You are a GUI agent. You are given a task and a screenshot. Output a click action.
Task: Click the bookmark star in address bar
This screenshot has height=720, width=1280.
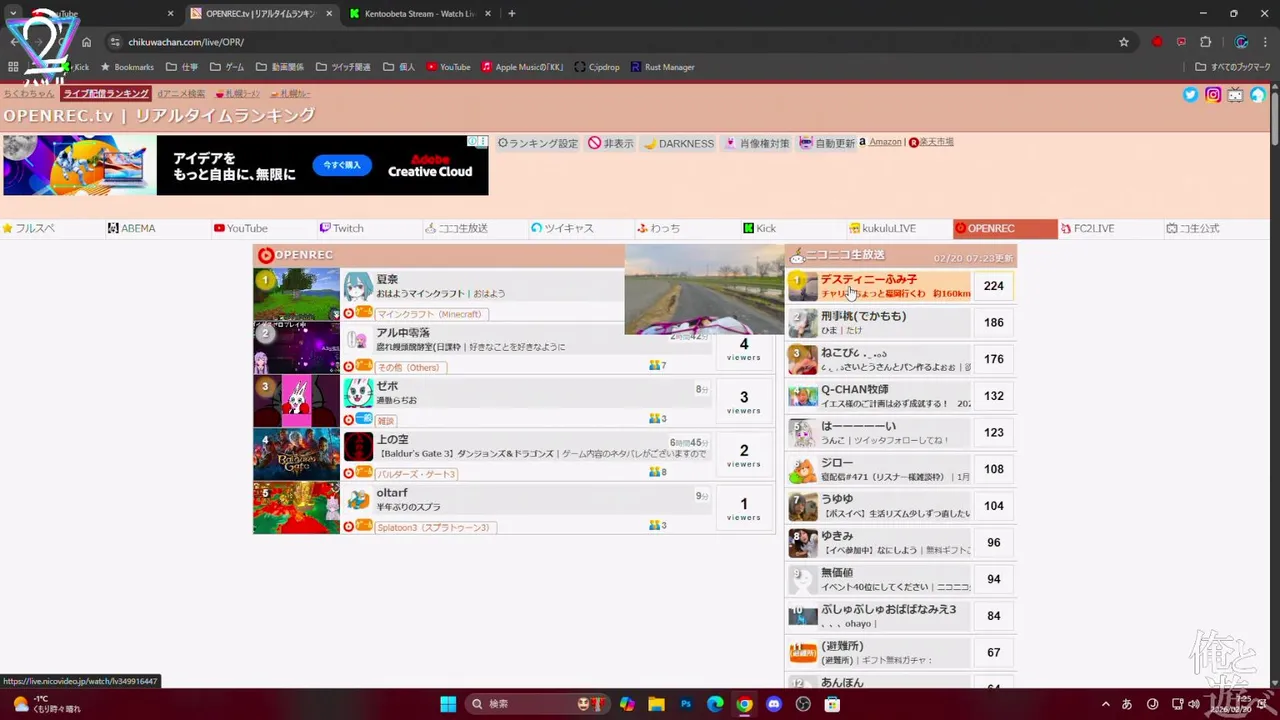click(x=1124, y=42)
